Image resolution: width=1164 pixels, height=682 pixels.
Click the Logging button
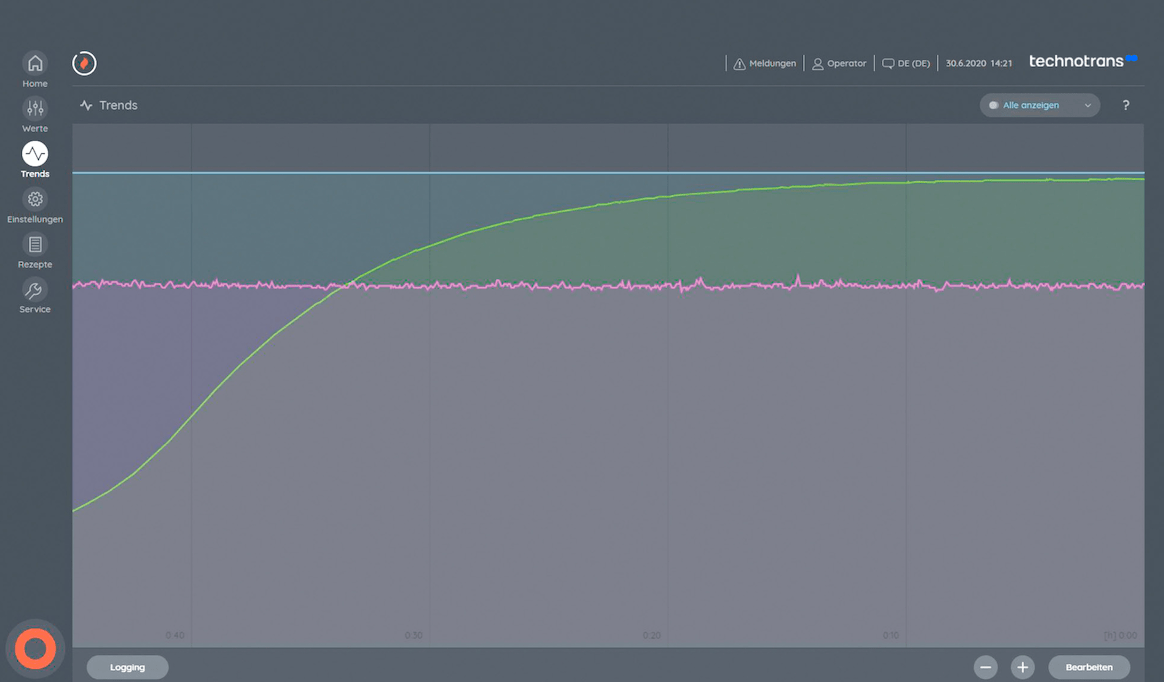pos(127,667)
